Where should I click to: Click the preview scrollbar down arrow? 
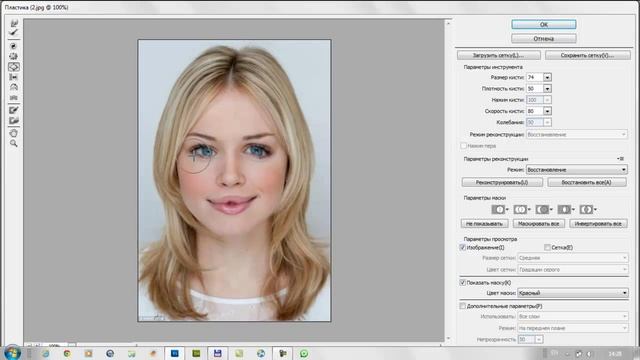tap(448, 338)
